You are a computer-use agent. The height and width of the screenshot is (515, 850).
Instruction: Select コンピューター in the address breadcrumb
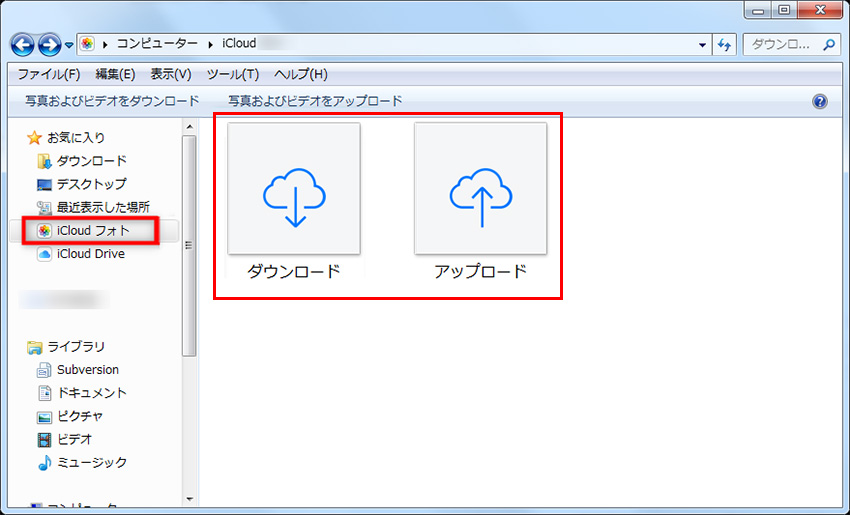(x=157, y=43)
